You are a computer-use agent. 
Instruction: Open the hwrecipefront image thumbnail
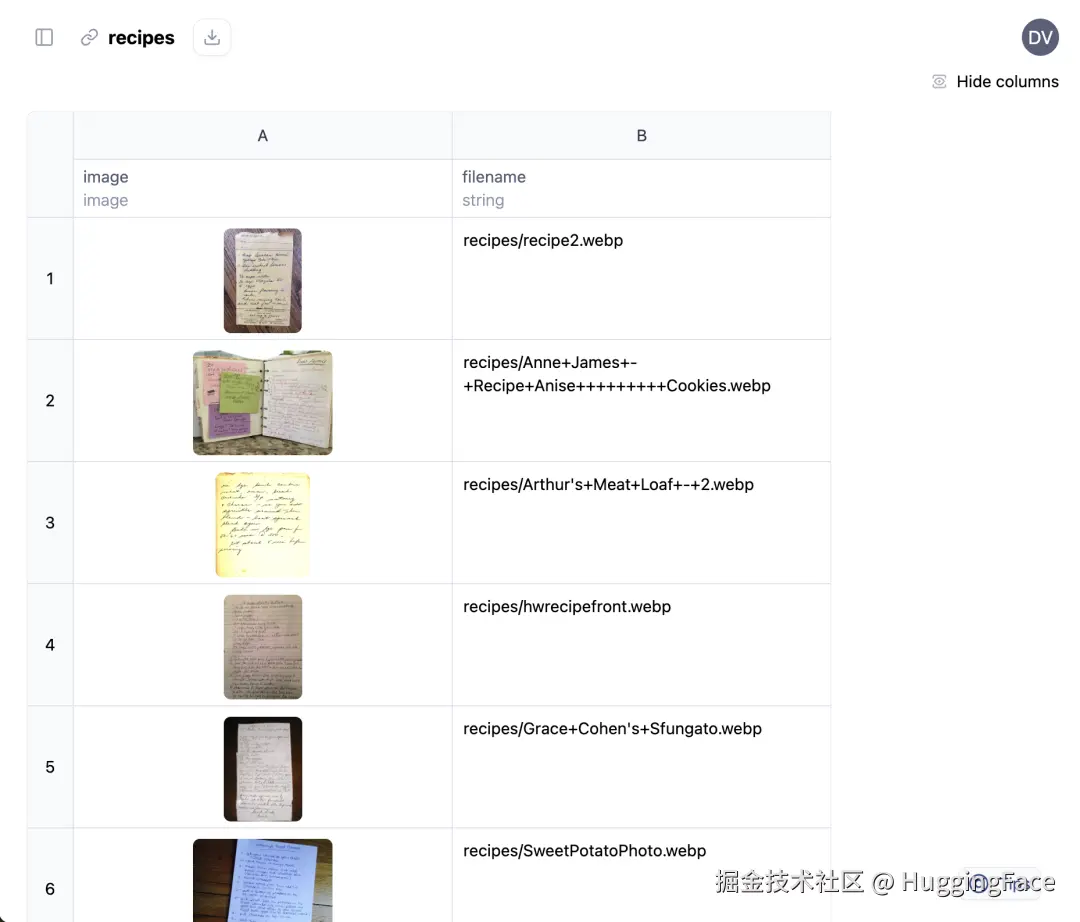coord(262,647)
